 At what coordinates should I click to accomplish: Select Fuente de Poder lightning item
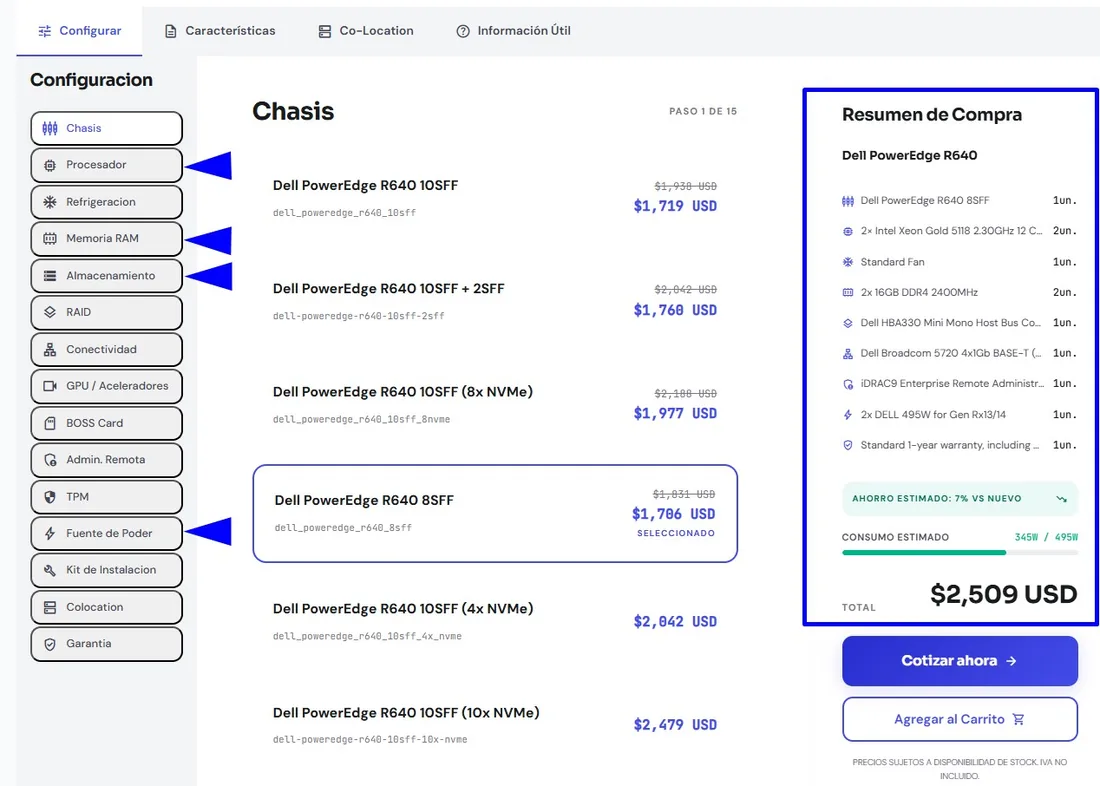107,533
